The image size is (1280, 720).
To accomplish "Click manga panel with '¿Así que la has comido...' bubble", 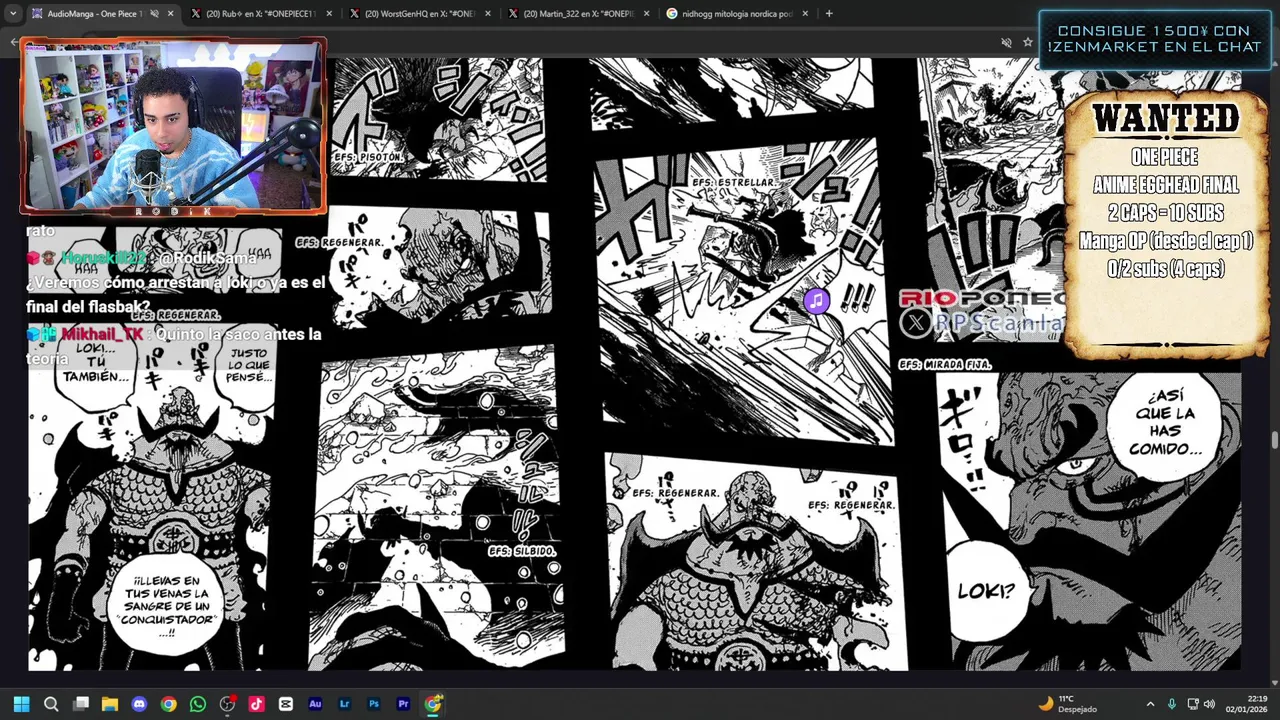I will pyautogui.click(x=1088, y=520).
